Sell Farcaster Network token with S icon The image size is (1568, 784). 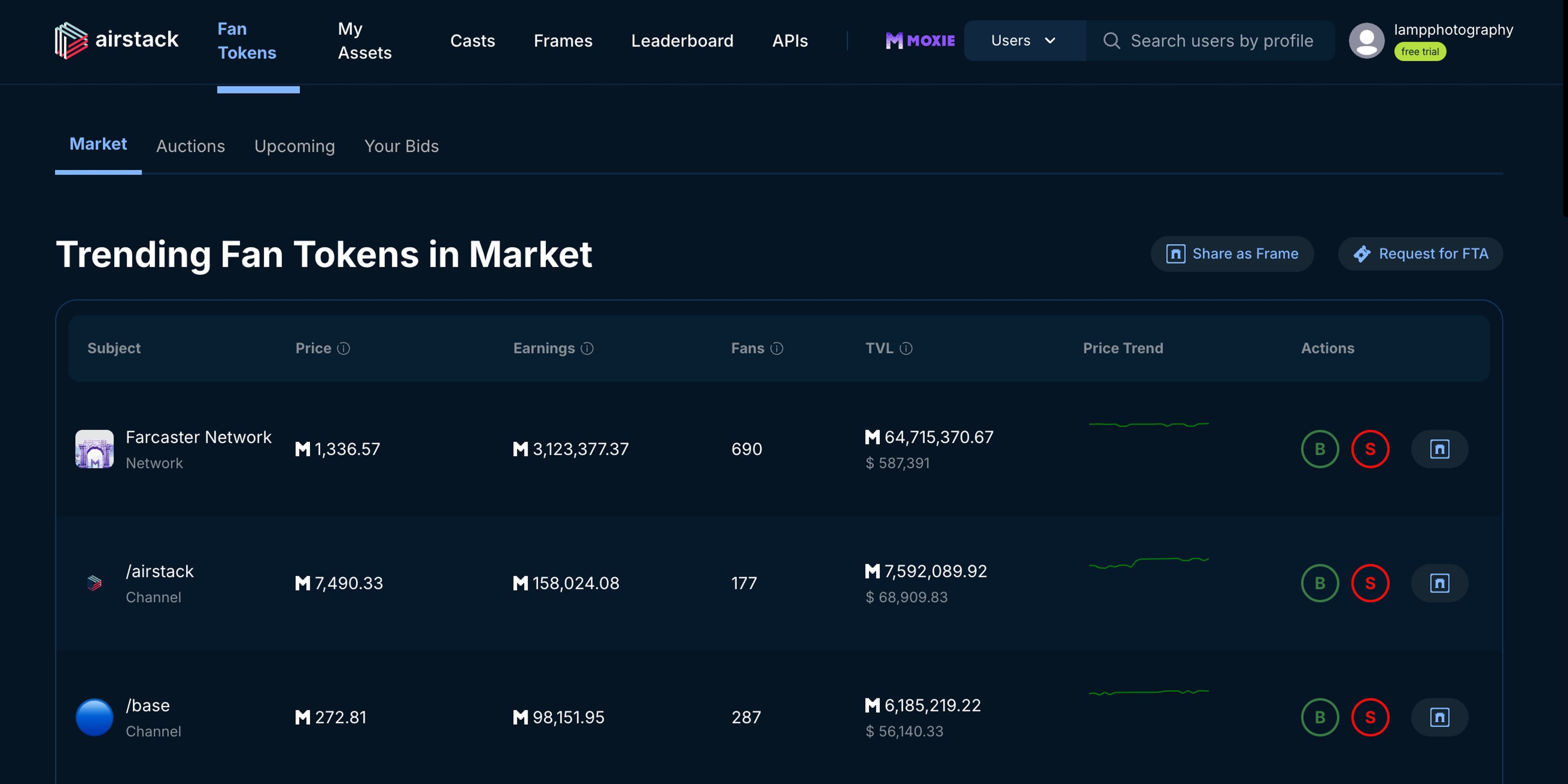click(1370, 449)
